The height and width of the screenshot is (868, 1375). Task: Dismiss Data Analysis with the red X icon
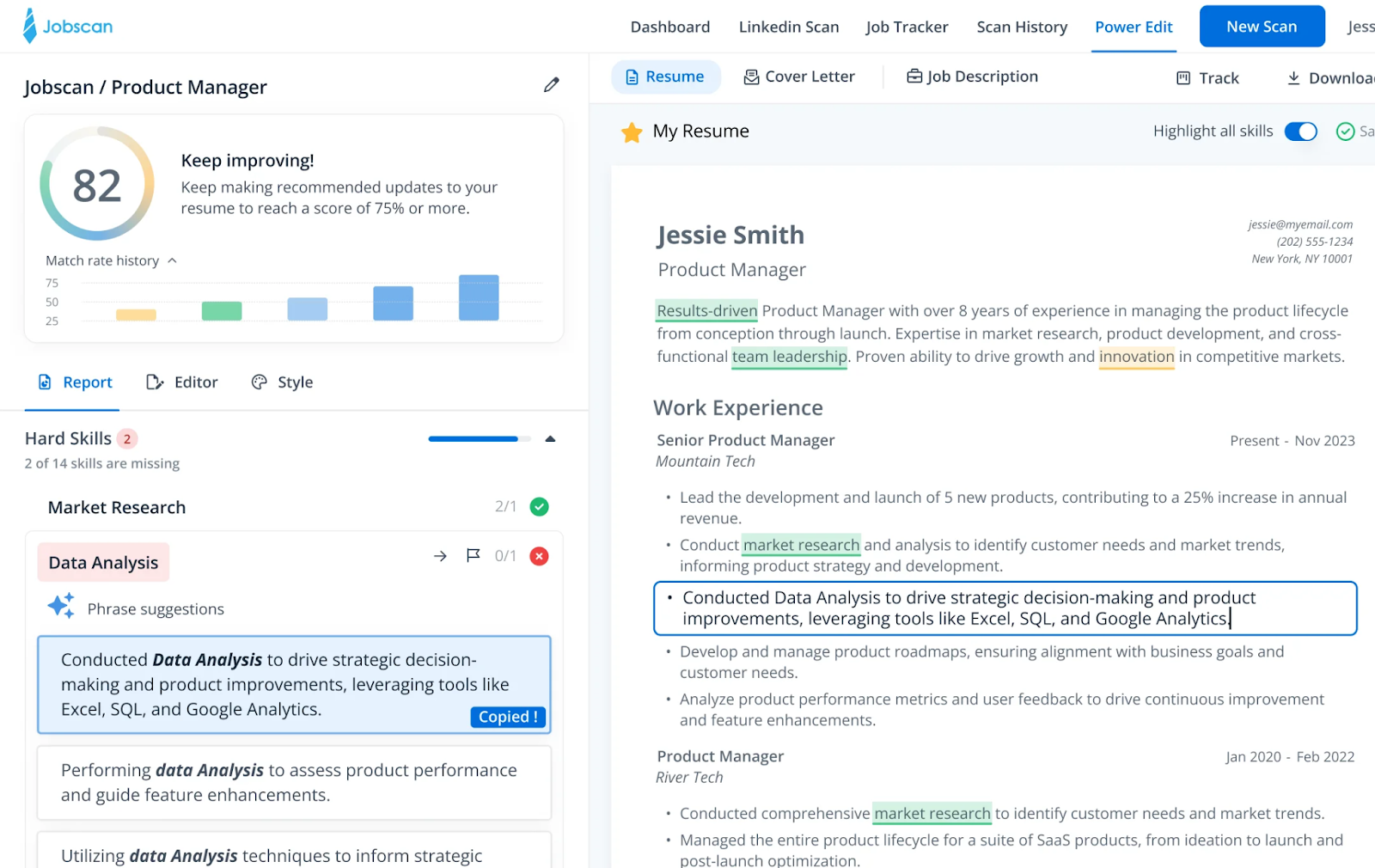(x=539, y=556)
